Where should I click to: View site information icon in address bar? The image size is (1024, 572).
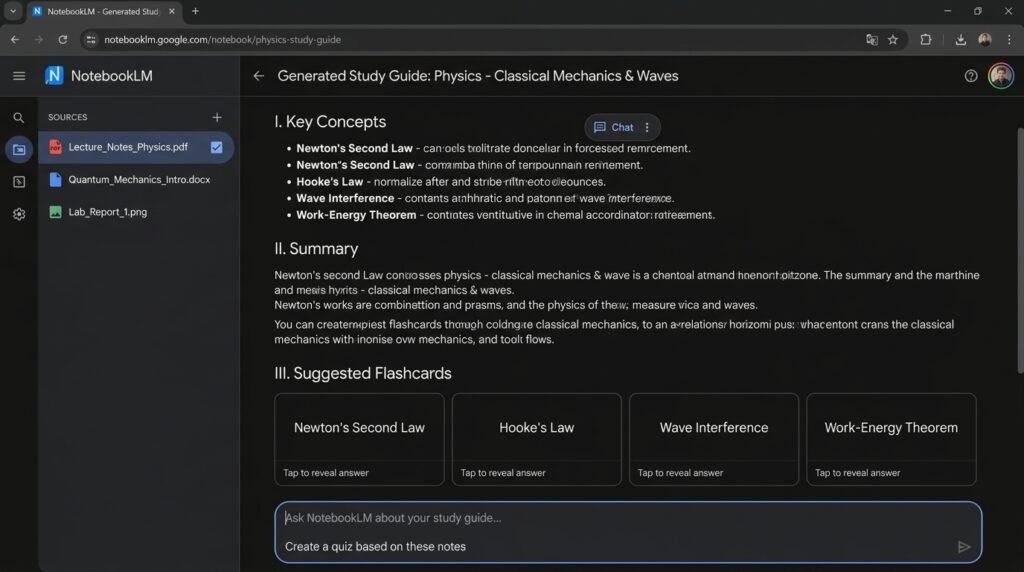[x=91, y=40]
